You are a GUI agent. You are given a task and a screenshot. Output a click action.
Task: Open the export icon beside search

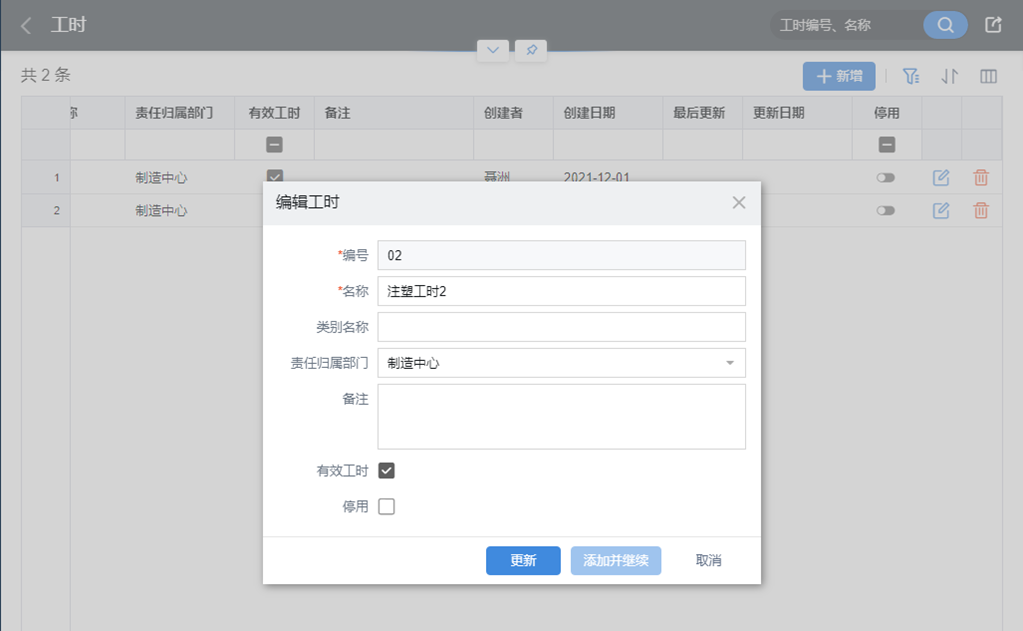(993, 25)
